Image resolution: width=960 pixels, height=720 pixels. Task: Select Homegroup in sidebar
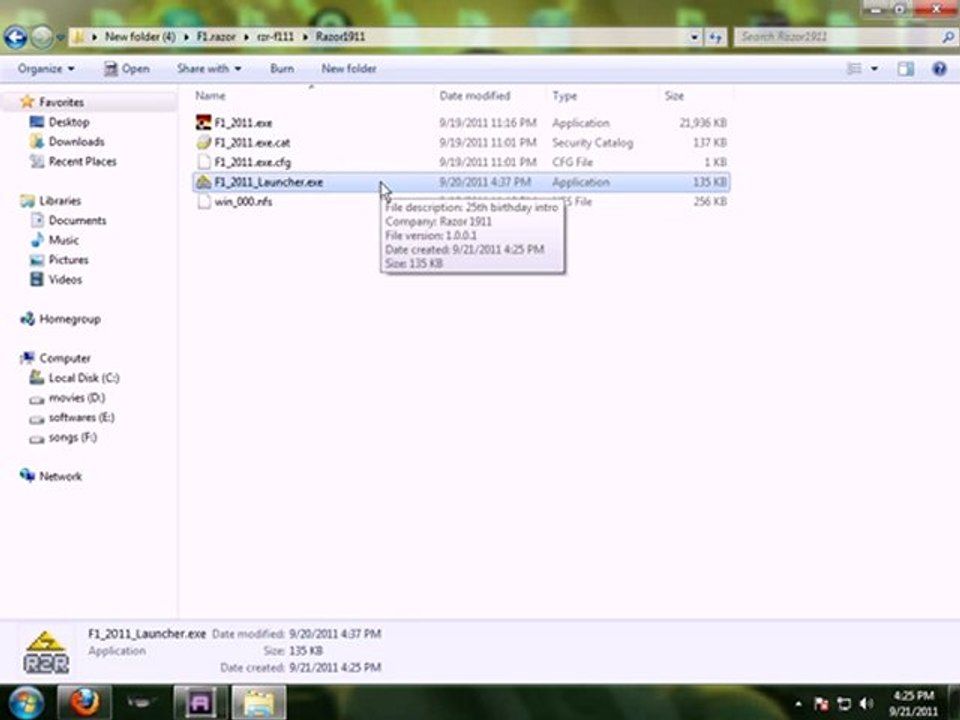[69, 319]
